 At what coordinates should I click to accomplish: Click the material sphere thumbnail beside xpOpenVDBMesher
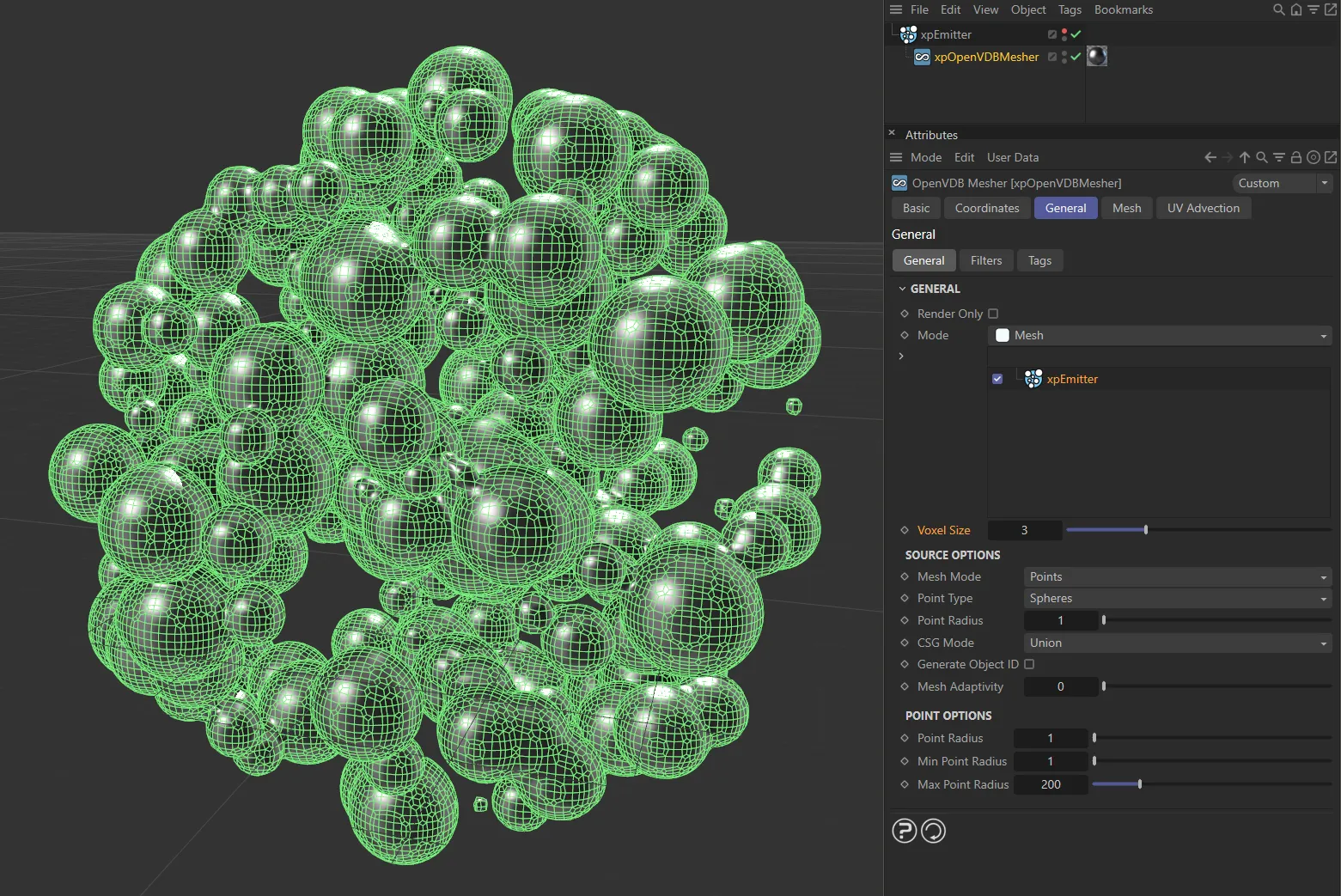(x=1096, y=56)
